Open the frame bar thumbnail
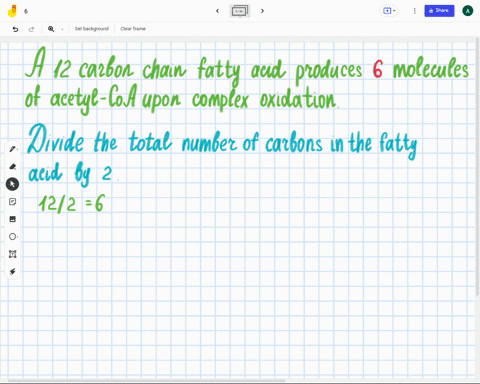Screen dimensions: 480x384 coord(240,11)
